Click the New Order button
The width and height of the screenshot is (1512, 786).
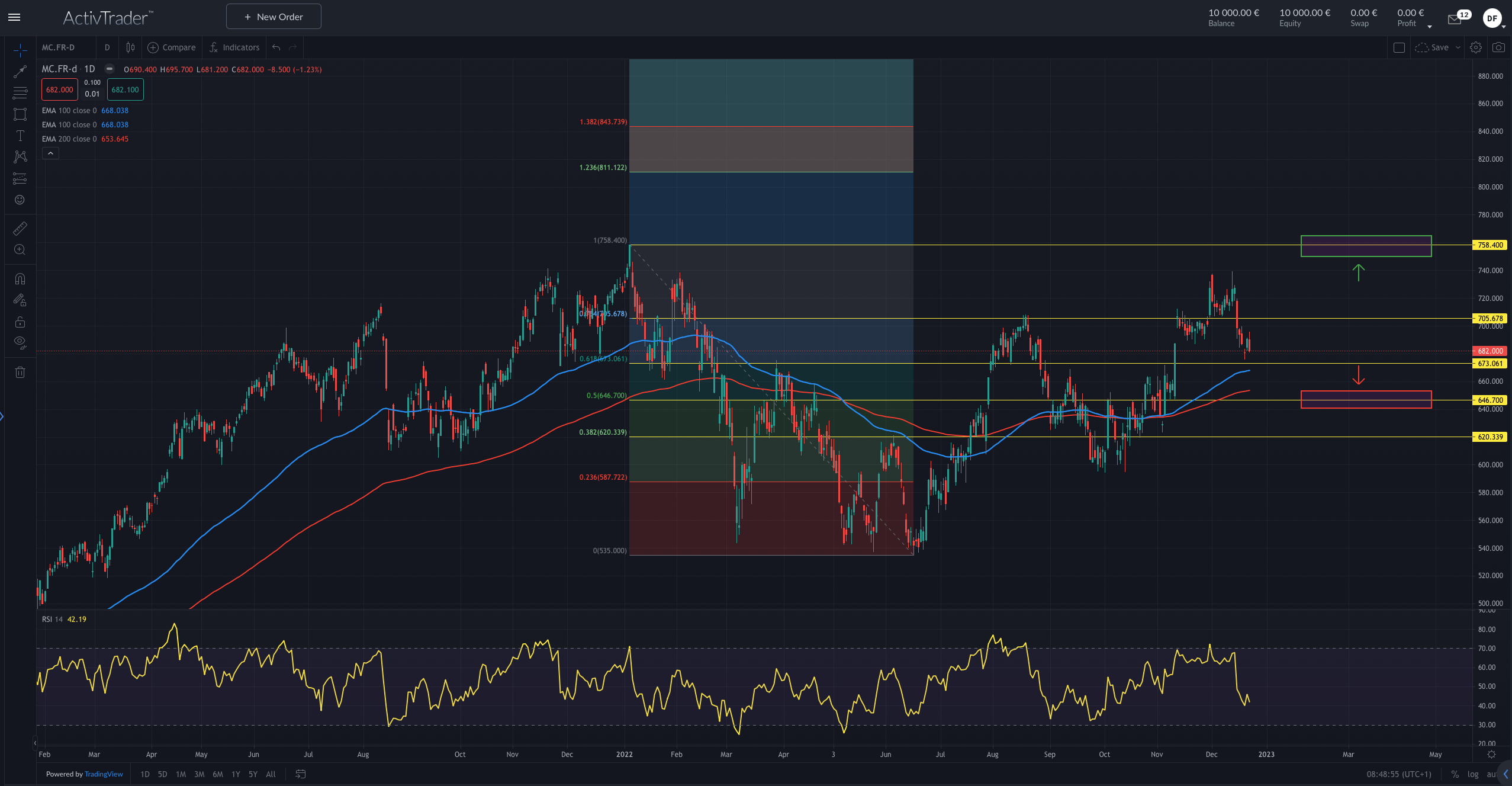[274, 17]
